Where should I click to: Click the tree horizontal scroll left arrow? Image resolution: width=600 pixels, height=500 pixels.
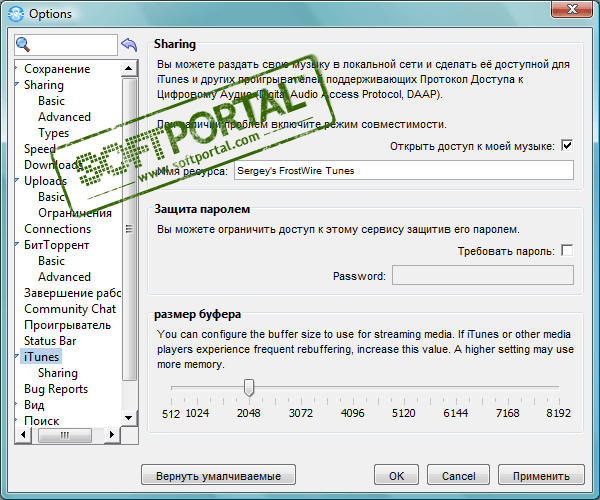pos(23,435)
